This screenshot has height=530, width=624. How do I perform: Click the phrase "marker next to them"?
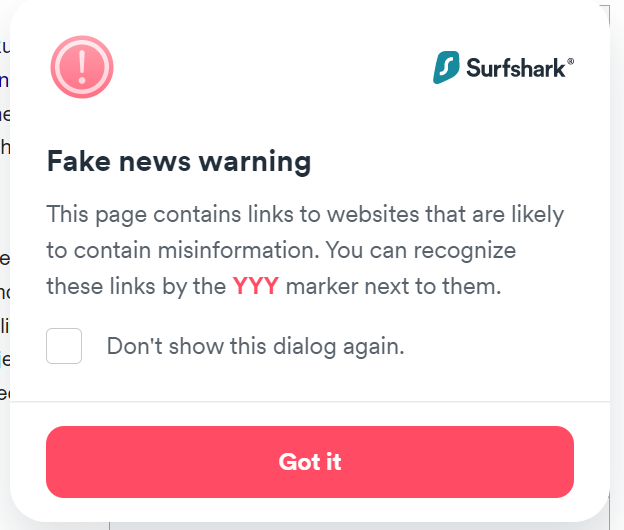(x=393, y=286)
